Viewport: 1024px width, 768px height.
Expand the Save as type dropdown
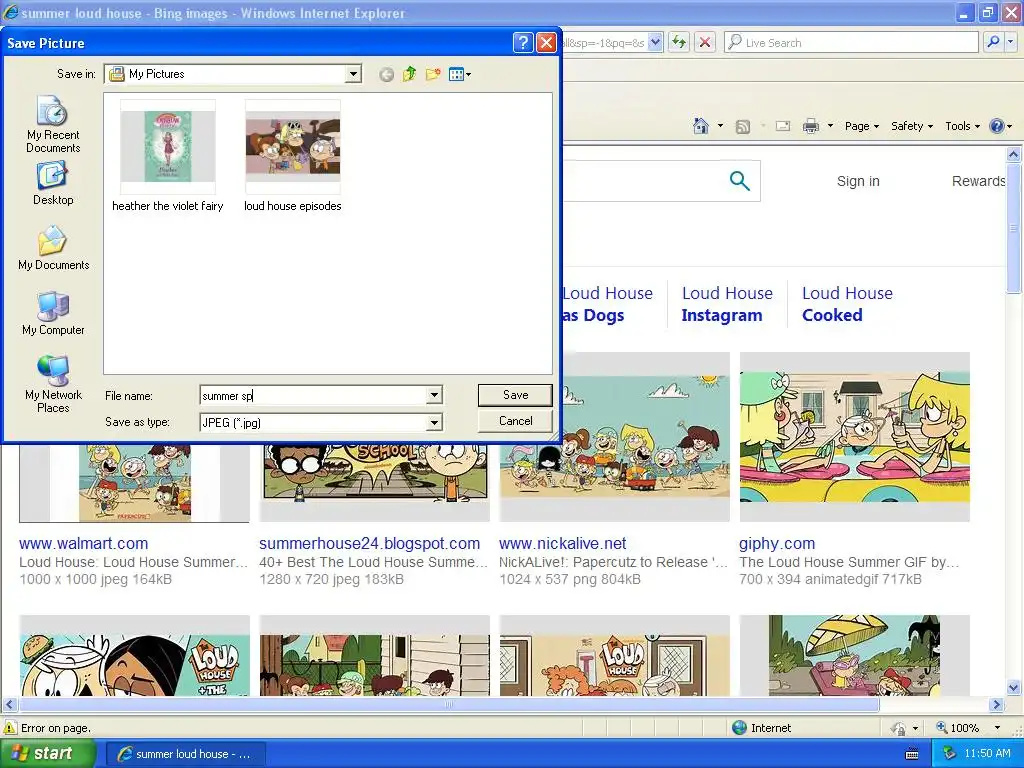coord(434,423)
